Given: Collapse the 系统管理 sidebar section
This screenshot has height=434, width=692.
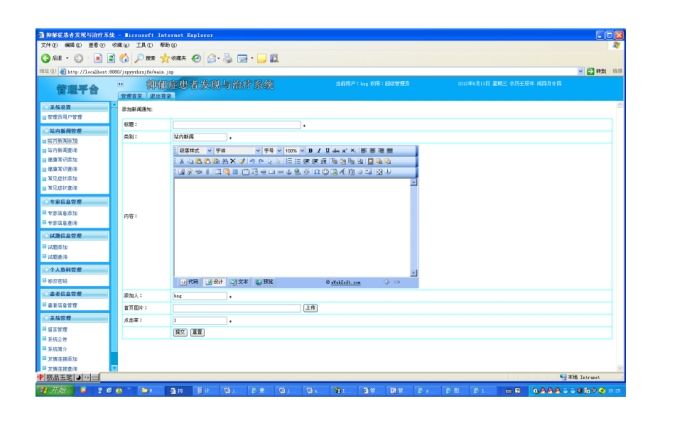Looking at the screenshot, I should click(x=75, y=318).
